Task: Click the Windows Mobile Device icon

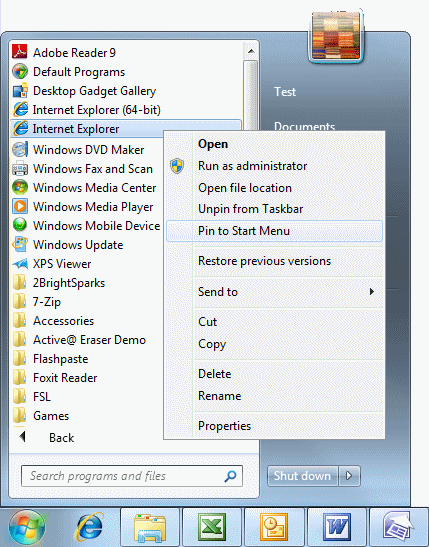Action: (20, 225)
